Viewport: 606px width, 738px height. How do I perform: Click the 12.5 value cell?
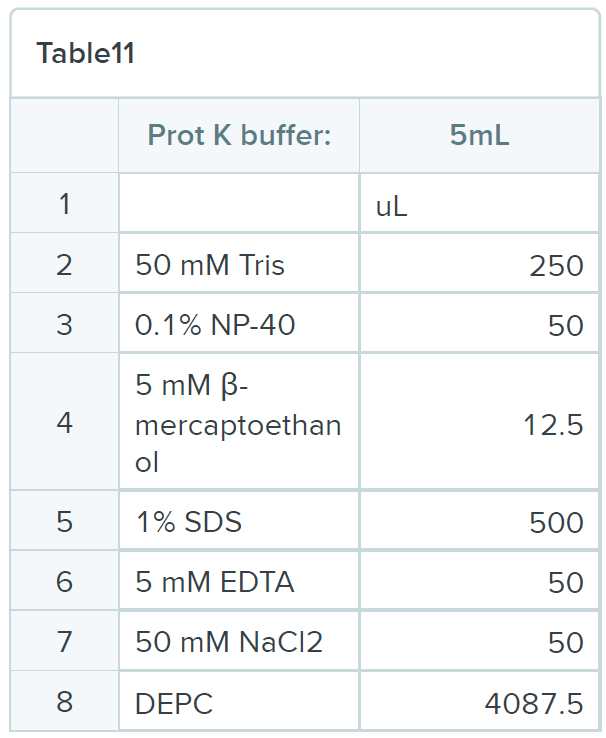[x=479, y=425]
